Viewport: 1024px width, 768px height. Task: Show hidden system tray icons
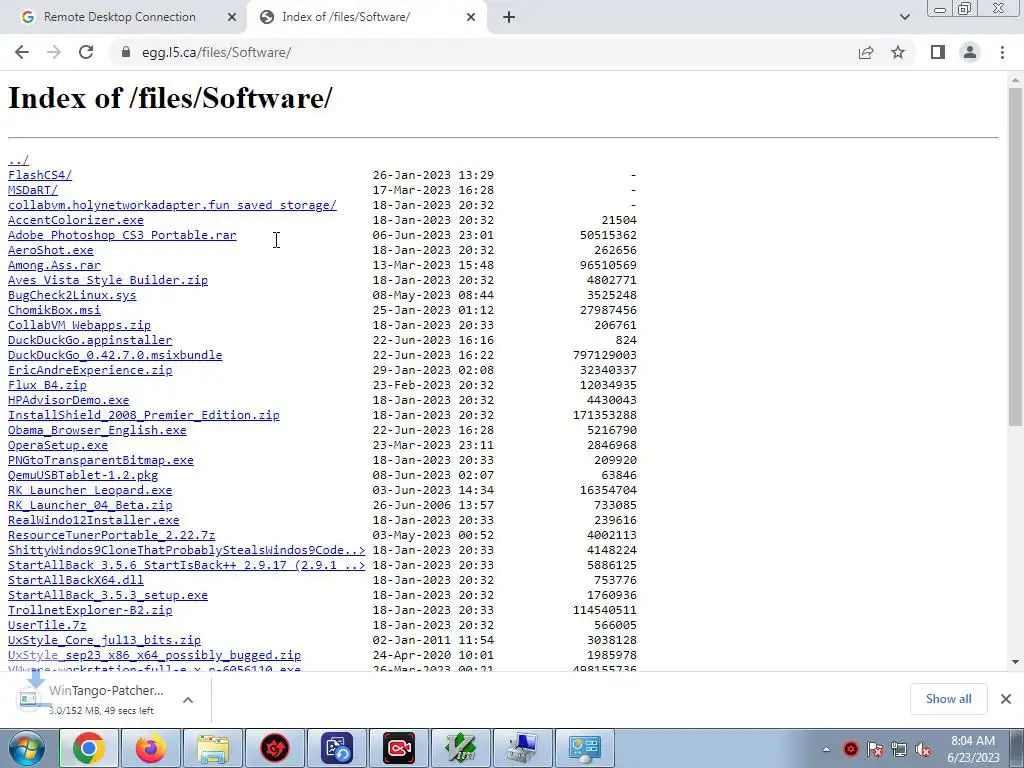tap(826, 749)
